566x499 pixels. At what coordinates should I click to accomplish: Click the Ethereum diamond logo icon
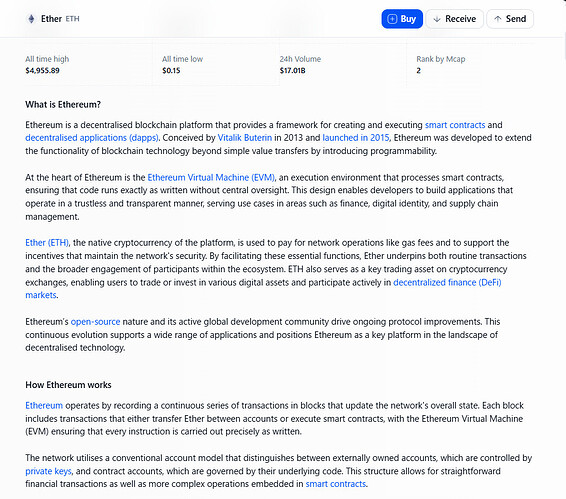pyautogui.click(x=31, y=19)
